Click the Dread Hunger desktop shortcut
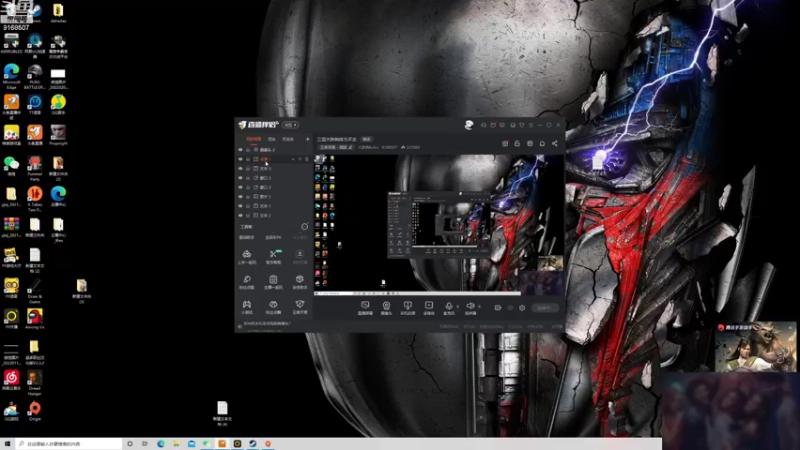The height and width of the screenshot is (450, 800). tap(35, 383)
